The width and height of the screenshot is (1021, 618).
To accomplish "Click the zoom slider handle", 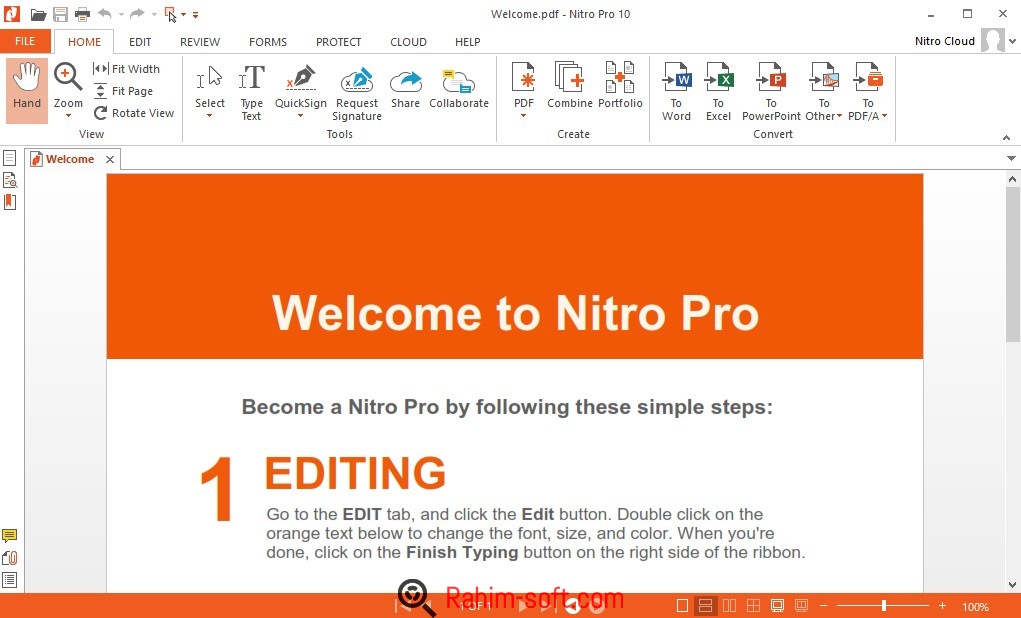I will pyautogui.click(x=884, y=606).
